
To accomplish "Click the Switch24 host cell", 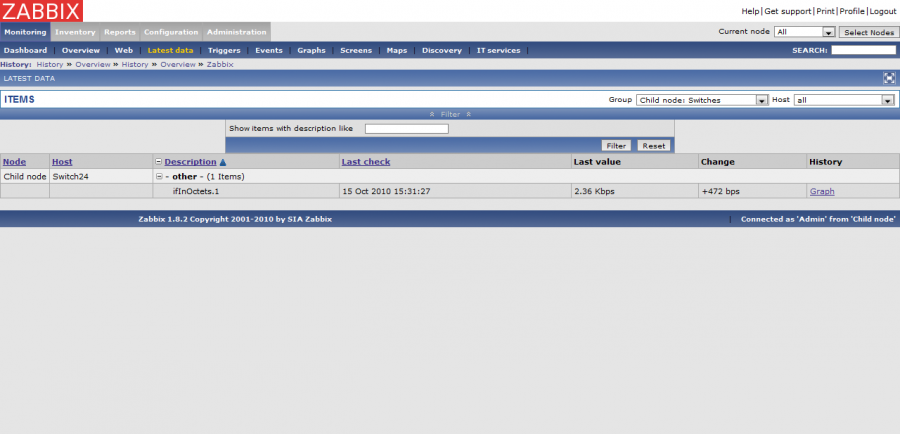I will 70,177.
